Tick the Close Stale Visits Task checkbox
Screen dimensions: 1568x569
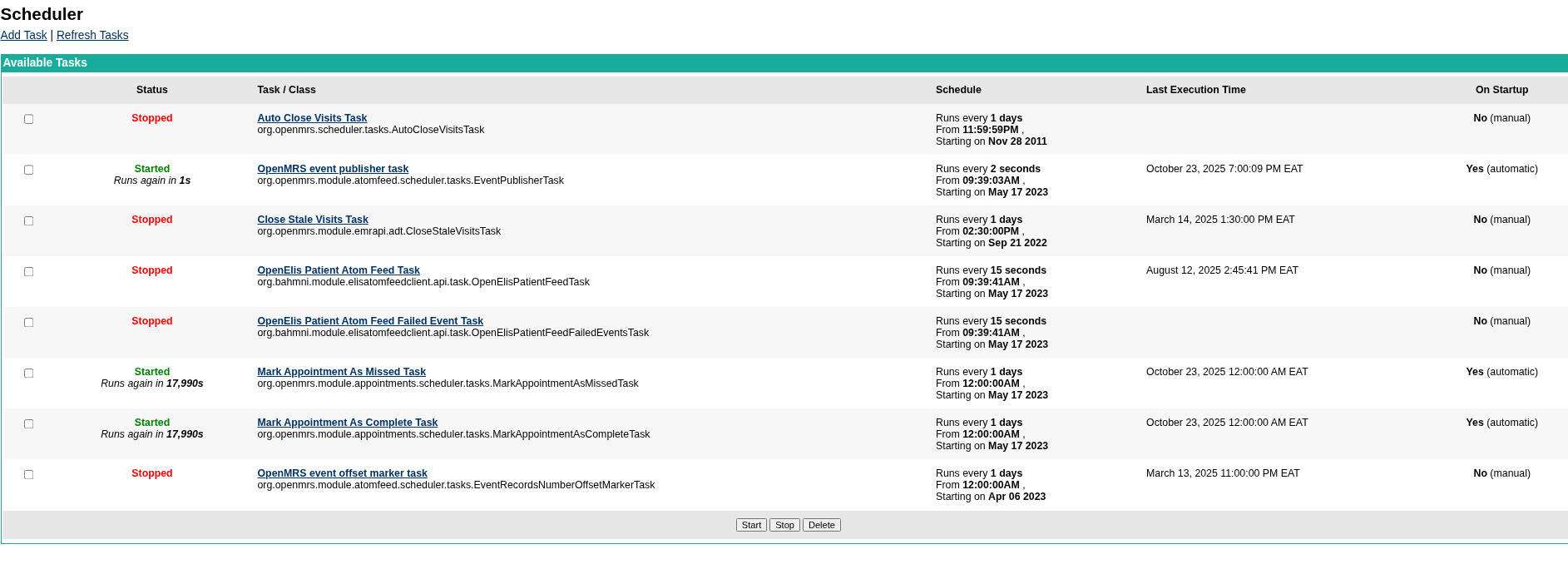pos(29,220)
